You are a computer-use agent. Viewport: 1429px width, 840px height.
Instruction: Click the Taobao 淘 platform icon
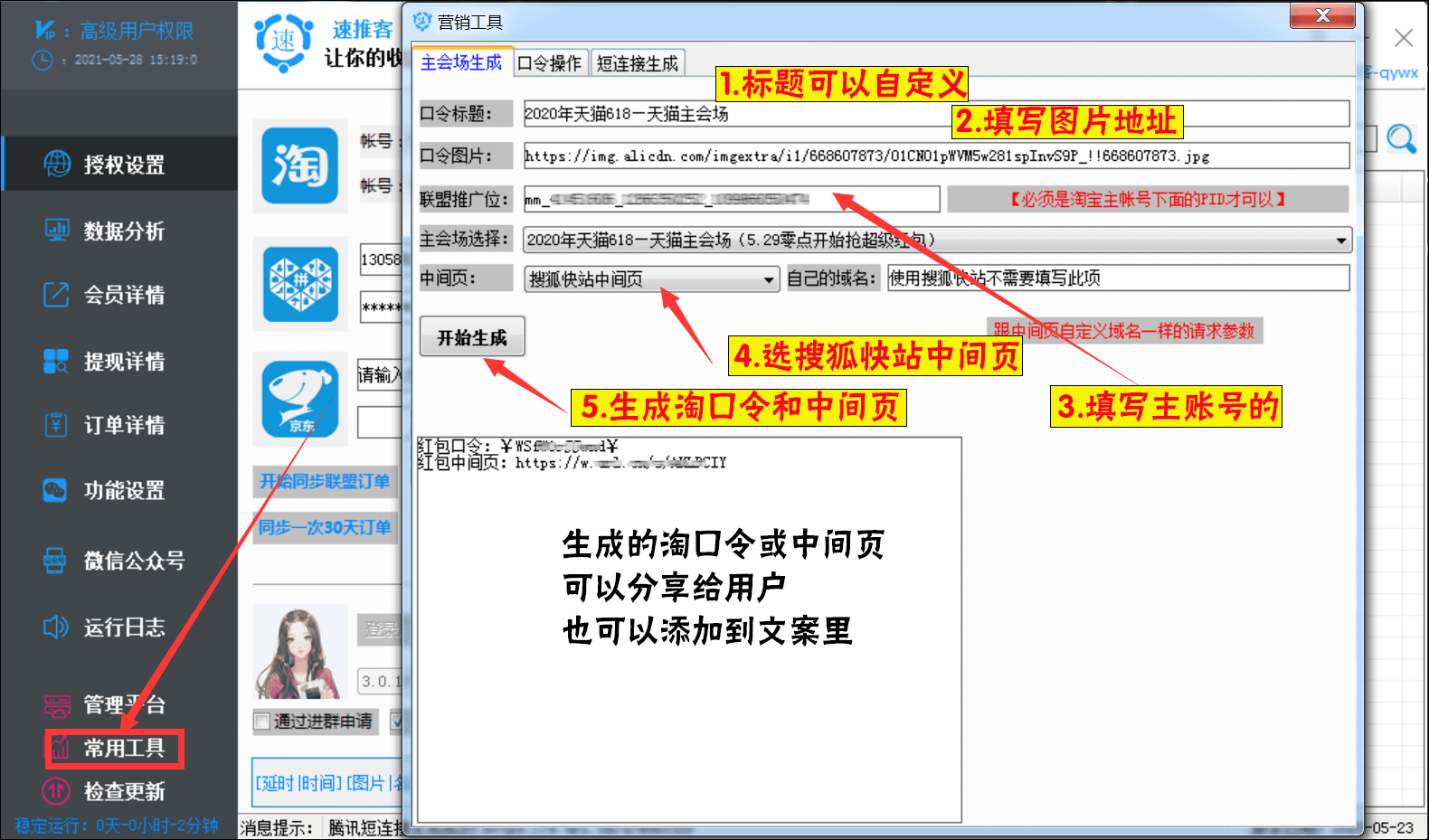tap(299, 165)
